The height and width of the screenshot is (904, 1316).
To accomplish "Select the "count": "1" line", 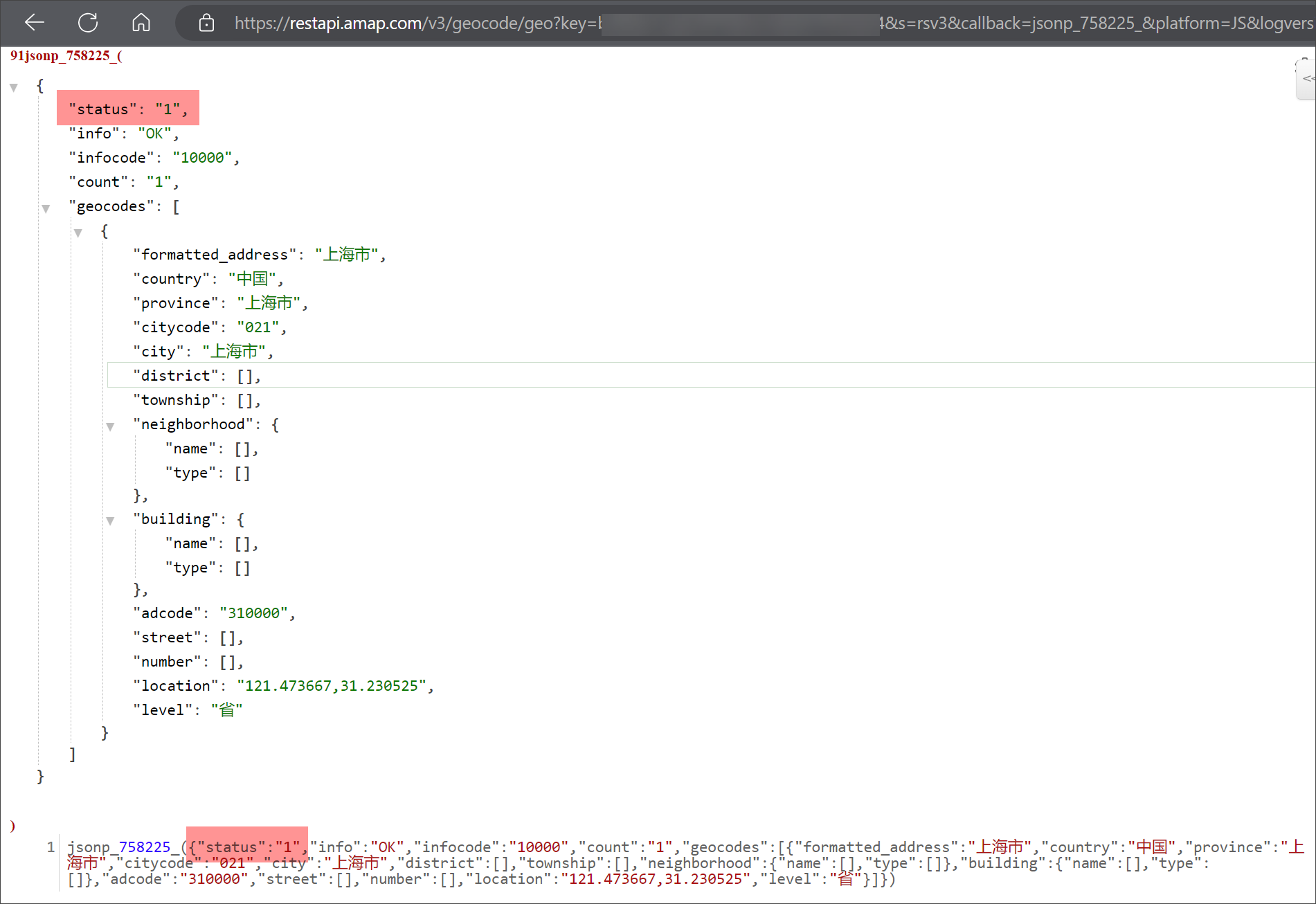I will point(124,182).
